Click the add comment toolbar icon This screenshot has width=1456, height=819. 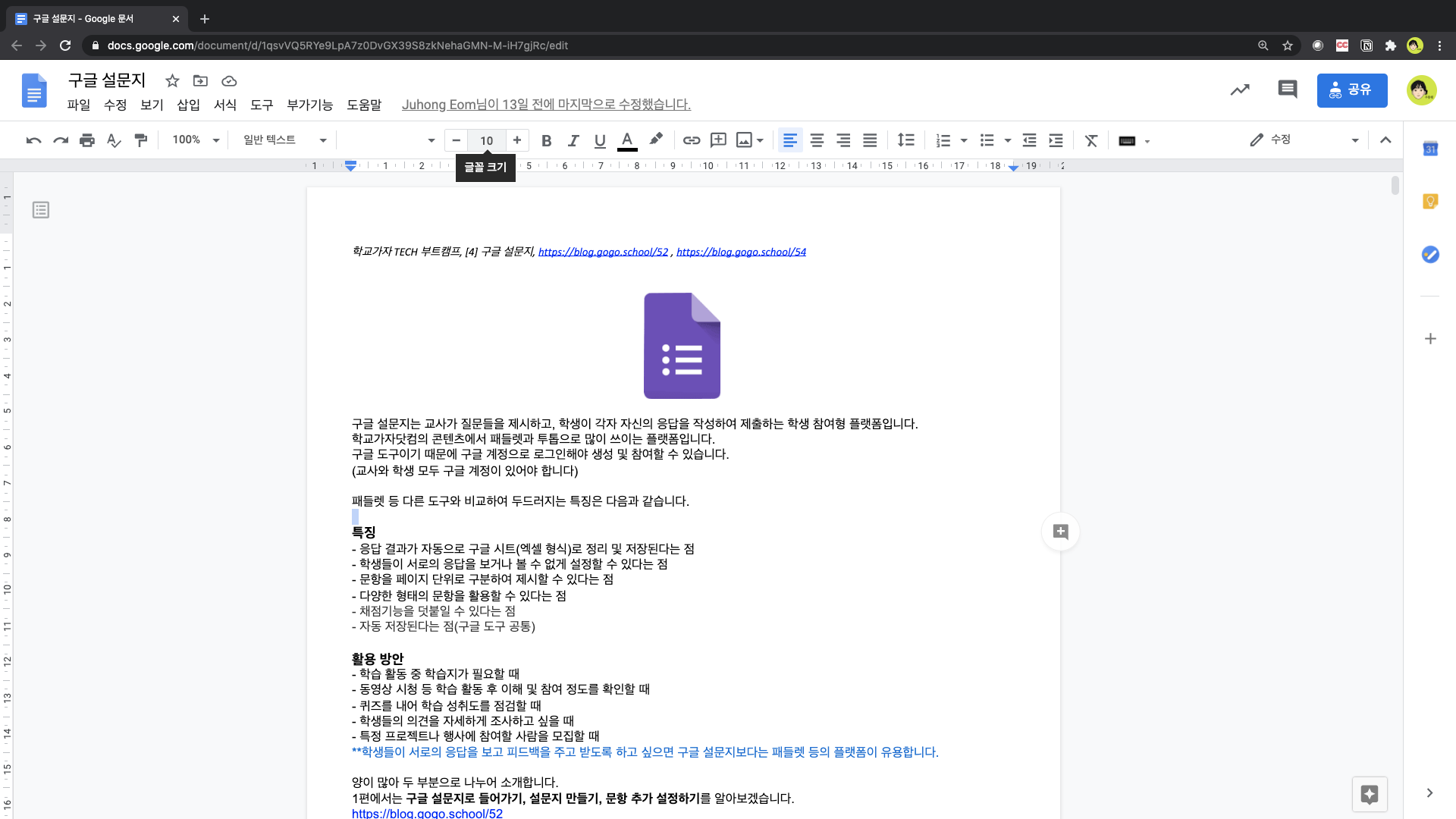717,140
